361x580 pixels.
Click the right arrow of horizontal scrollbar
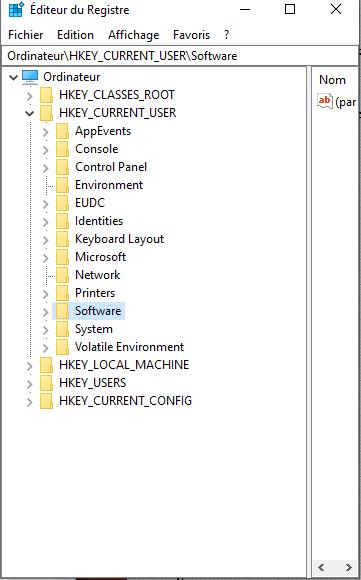click(x=348, y=567)
